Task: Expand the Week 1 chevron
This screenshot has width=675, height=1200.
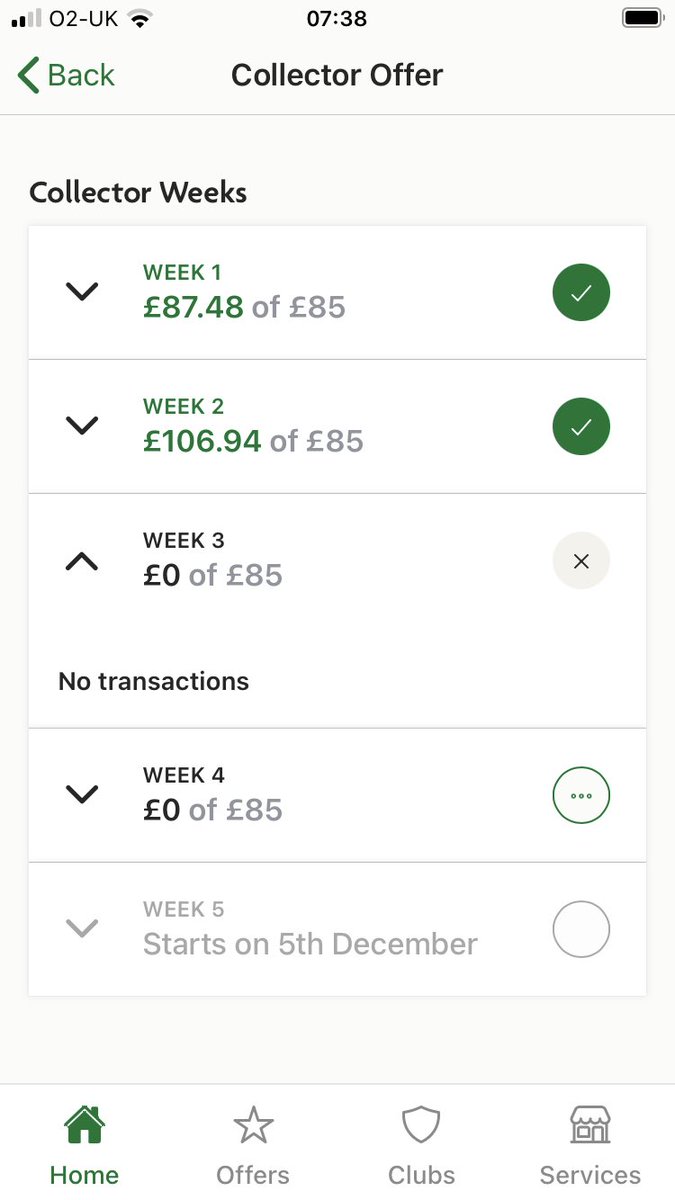Action: (x=82, y=292)
